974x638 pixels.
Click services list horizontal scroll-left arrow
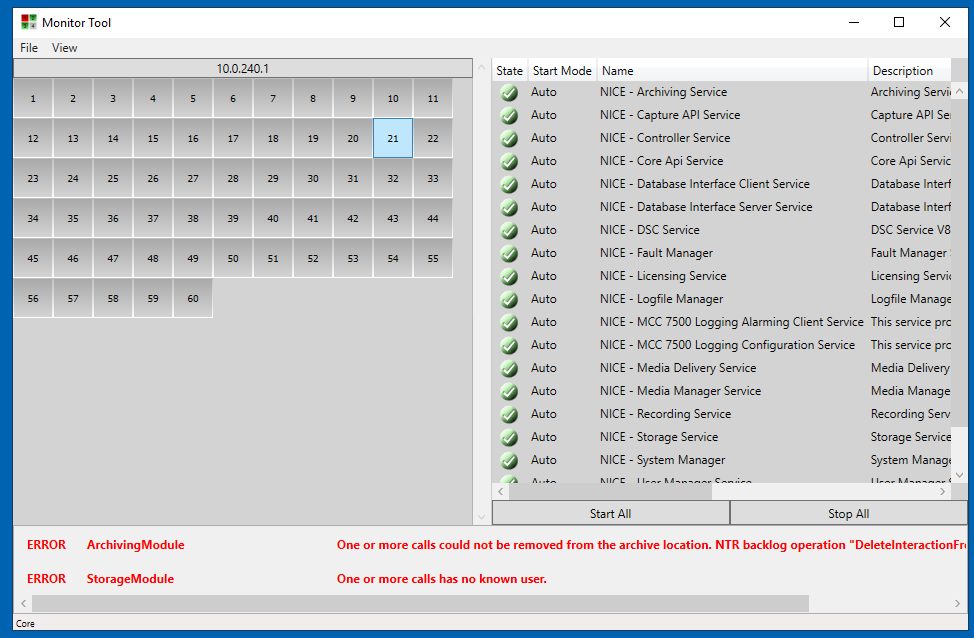[501, 491]
